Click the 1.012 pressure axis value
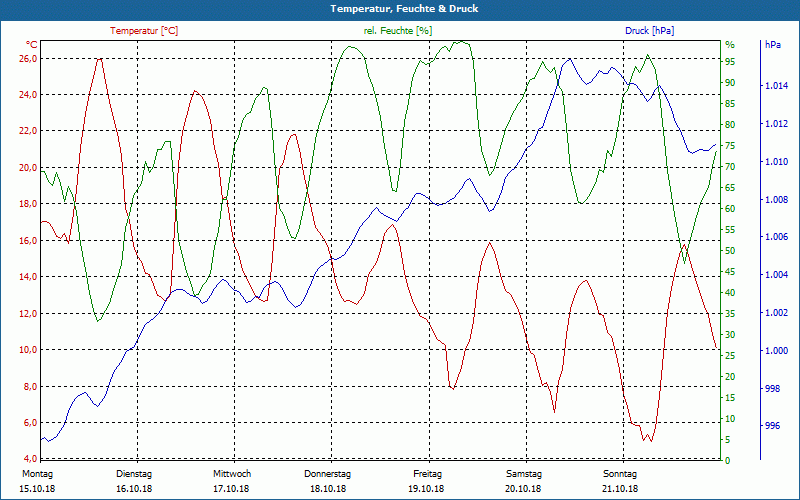The image size is (800, 500). point(776,124)
